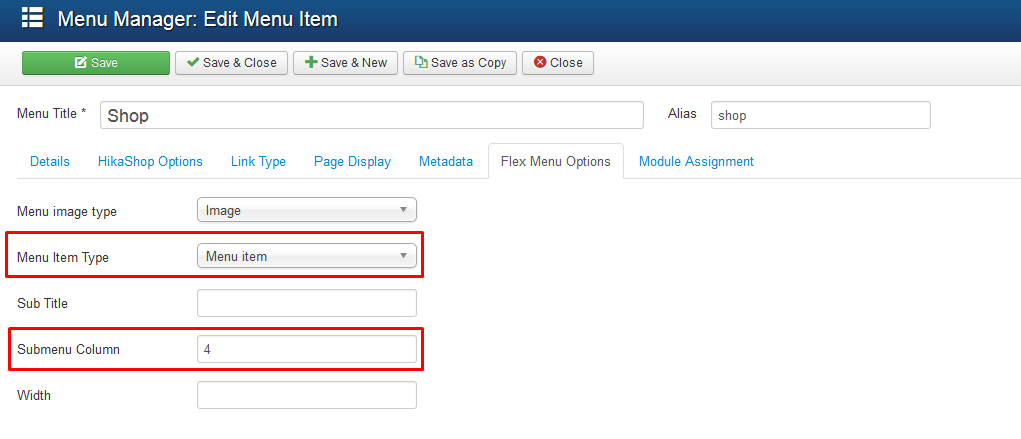The width and height of the screenshot is (1021, 439).
Task: Open the Metadata tab
Action: tap(445, 162)
